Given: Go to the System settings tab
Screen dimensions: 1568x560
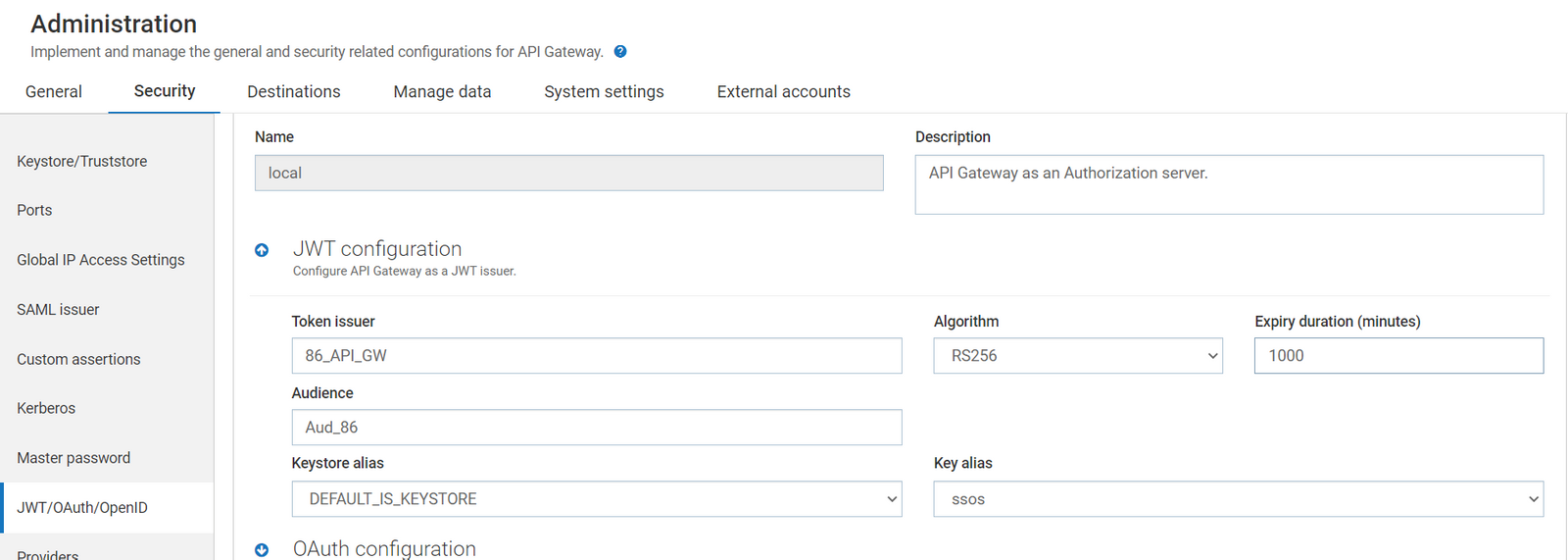Looking at the screenshot, I should tap(604, 91).
